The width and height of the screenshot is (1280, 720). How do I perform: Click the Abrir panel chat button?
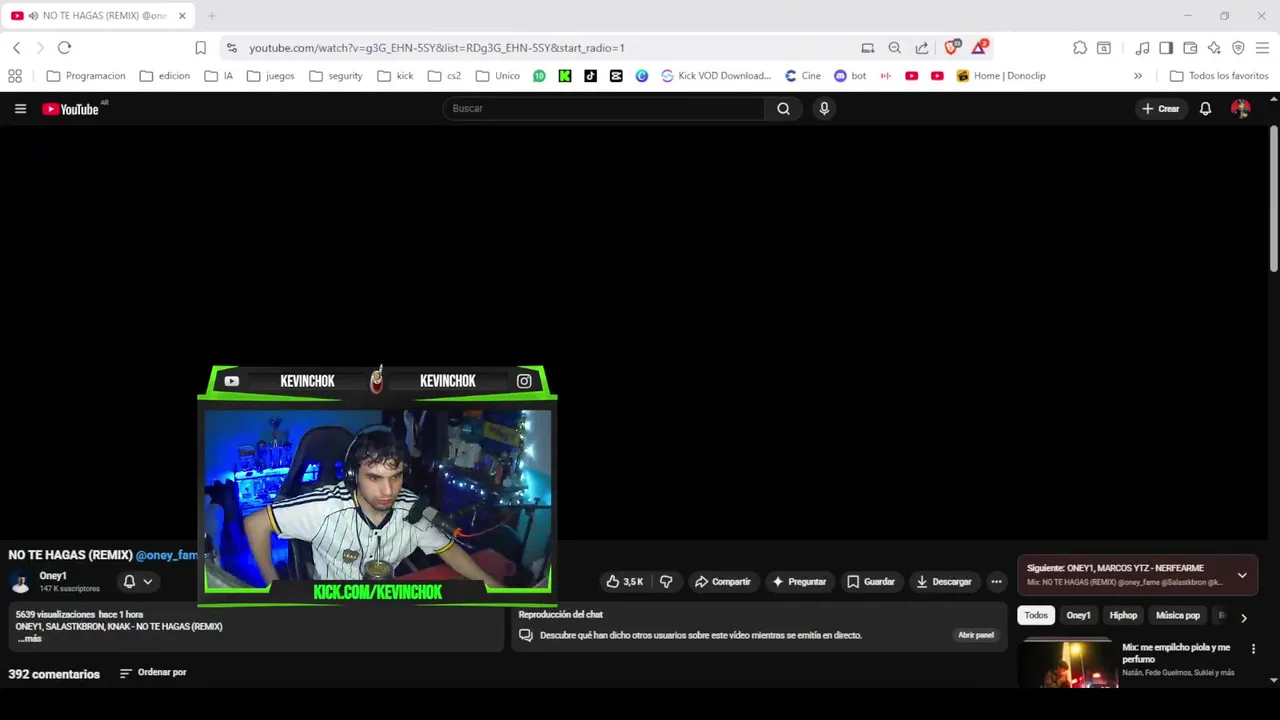pos(976,635)
